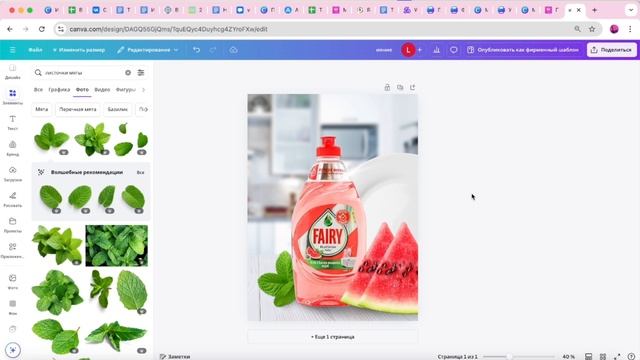Add a collaborator with the plus icon
This screenshot has width=640, height=360.
pos(420,50)
